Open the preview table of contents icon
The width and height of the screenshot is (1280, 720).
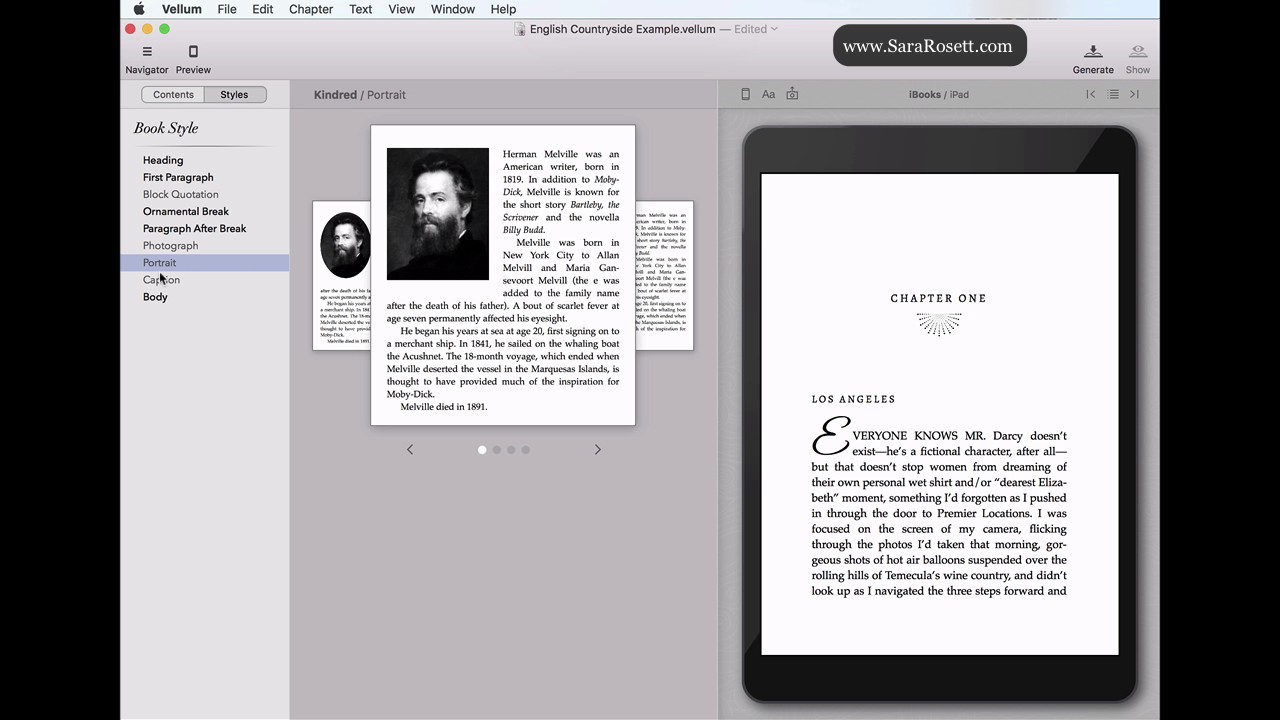coord(1113,94)
